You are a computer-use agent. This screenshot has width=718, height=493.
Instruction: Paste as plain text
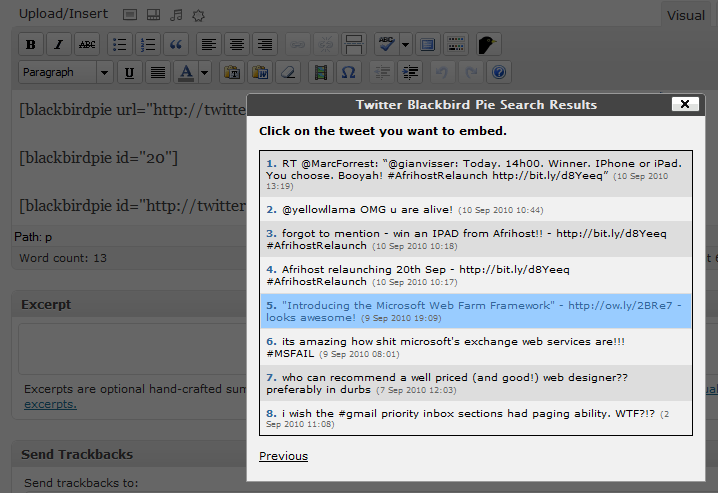[x=232, y=72]
